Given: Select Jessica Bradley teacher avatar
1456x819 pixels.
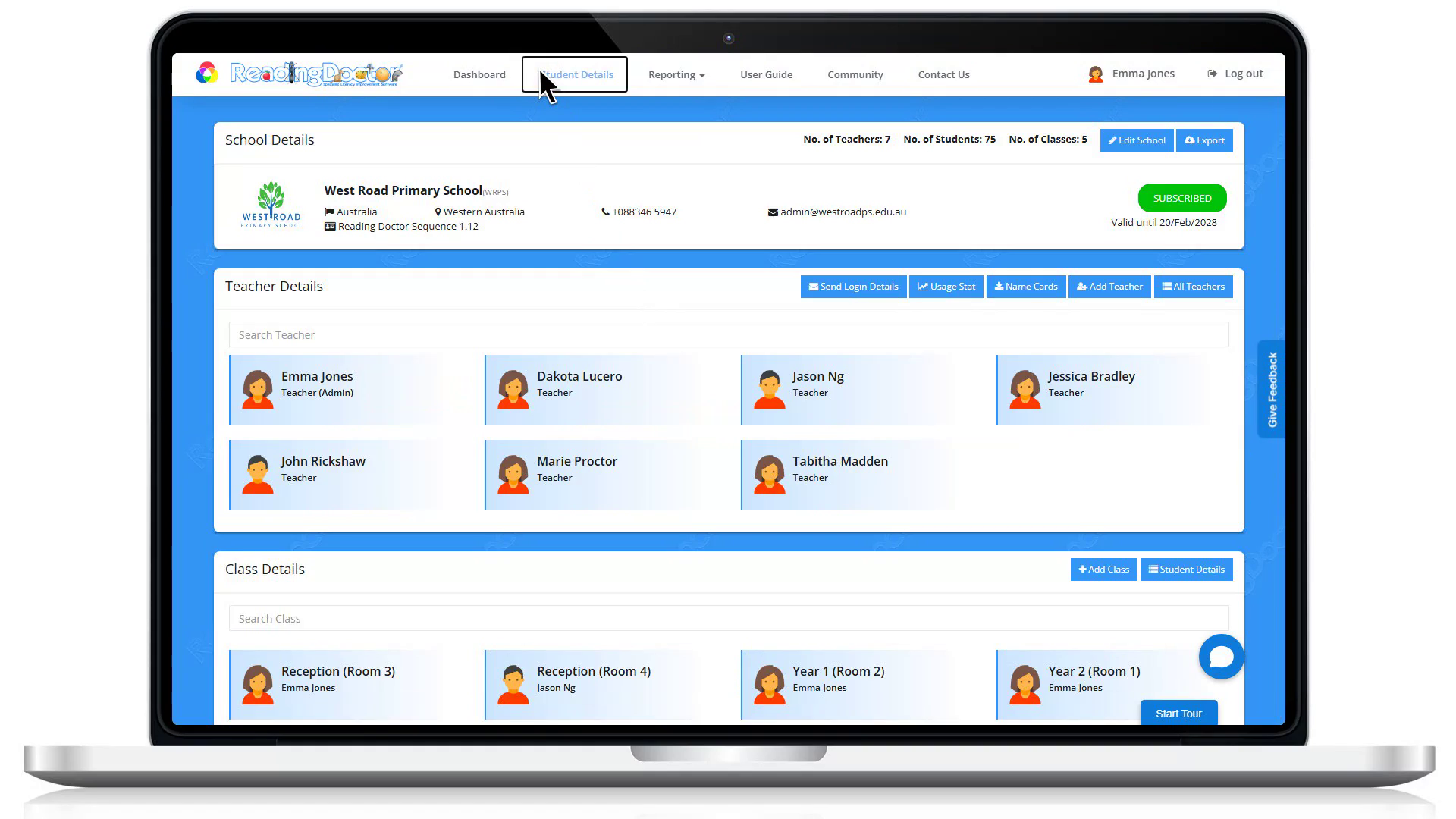Looking at the screenshot, I should pyautogui.click(x=1025, y=390).
